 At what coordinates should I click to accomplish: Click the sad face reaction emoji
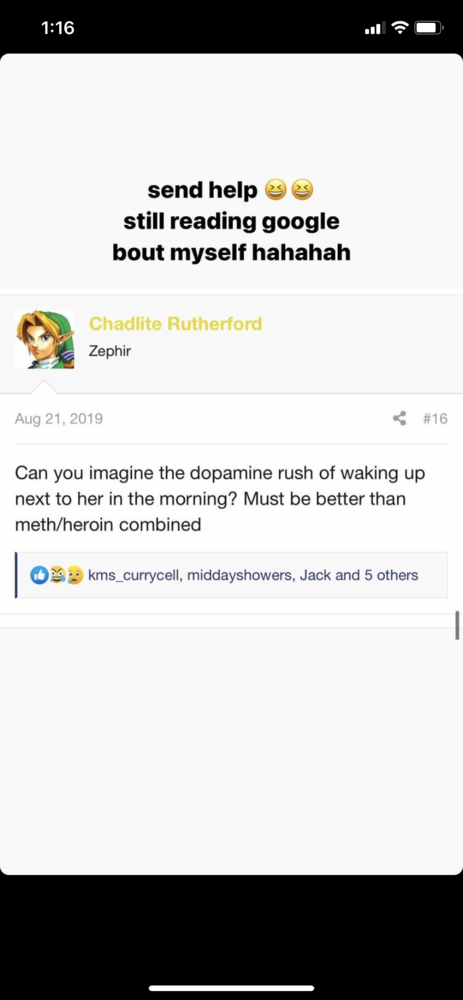[x=74, y=575]
